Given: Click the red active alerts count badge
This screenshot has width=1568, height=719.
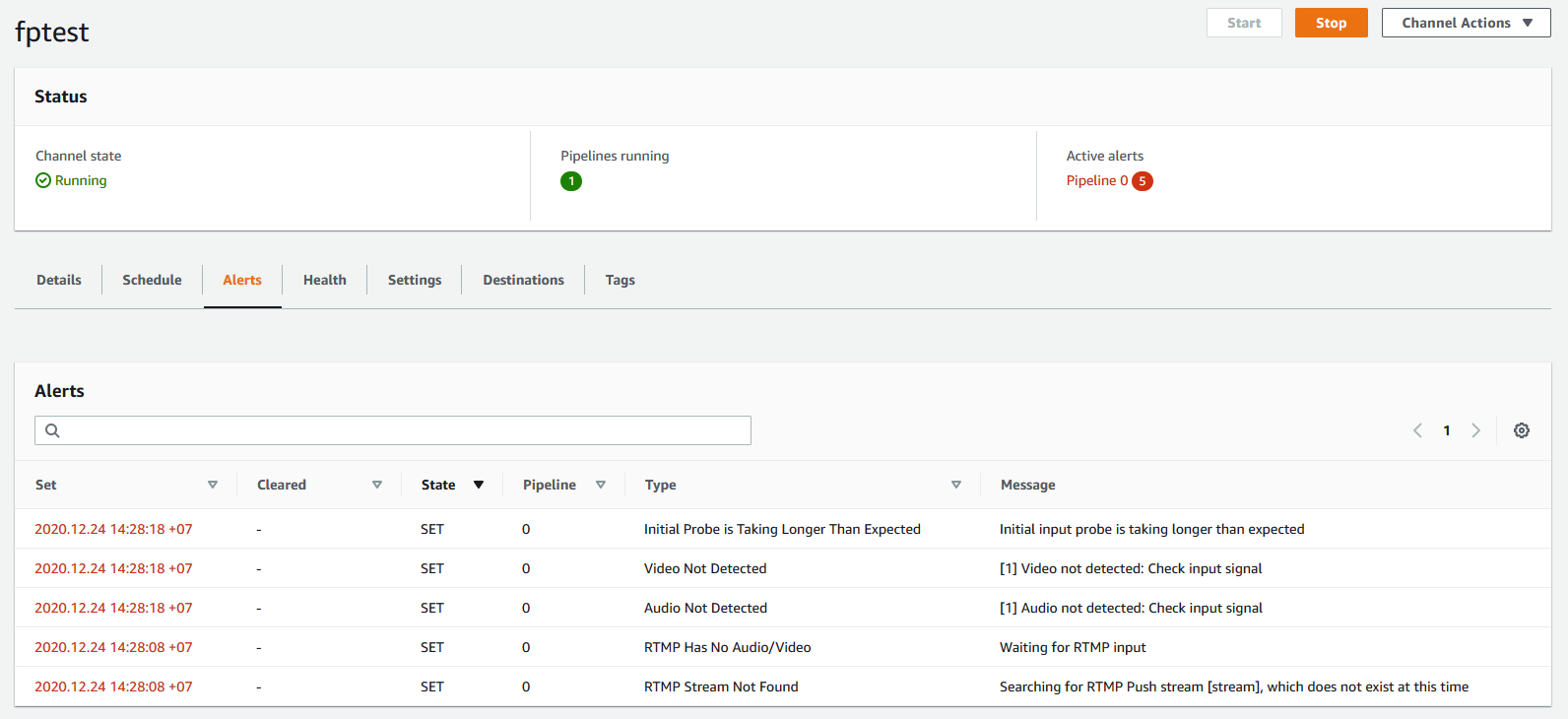Looking at the screenshot, I should (x=1143, y=181).
